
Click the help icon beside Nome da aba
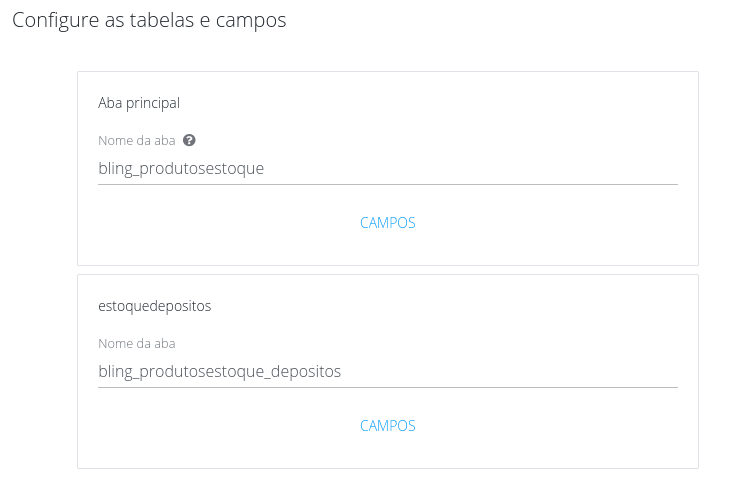click(x=189, y=141)
